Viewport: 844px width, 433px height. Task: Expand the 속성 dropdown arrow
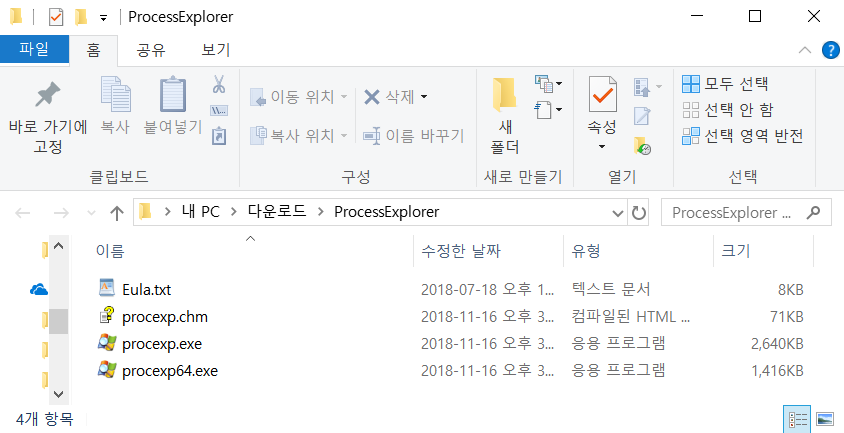pos(602,146)
